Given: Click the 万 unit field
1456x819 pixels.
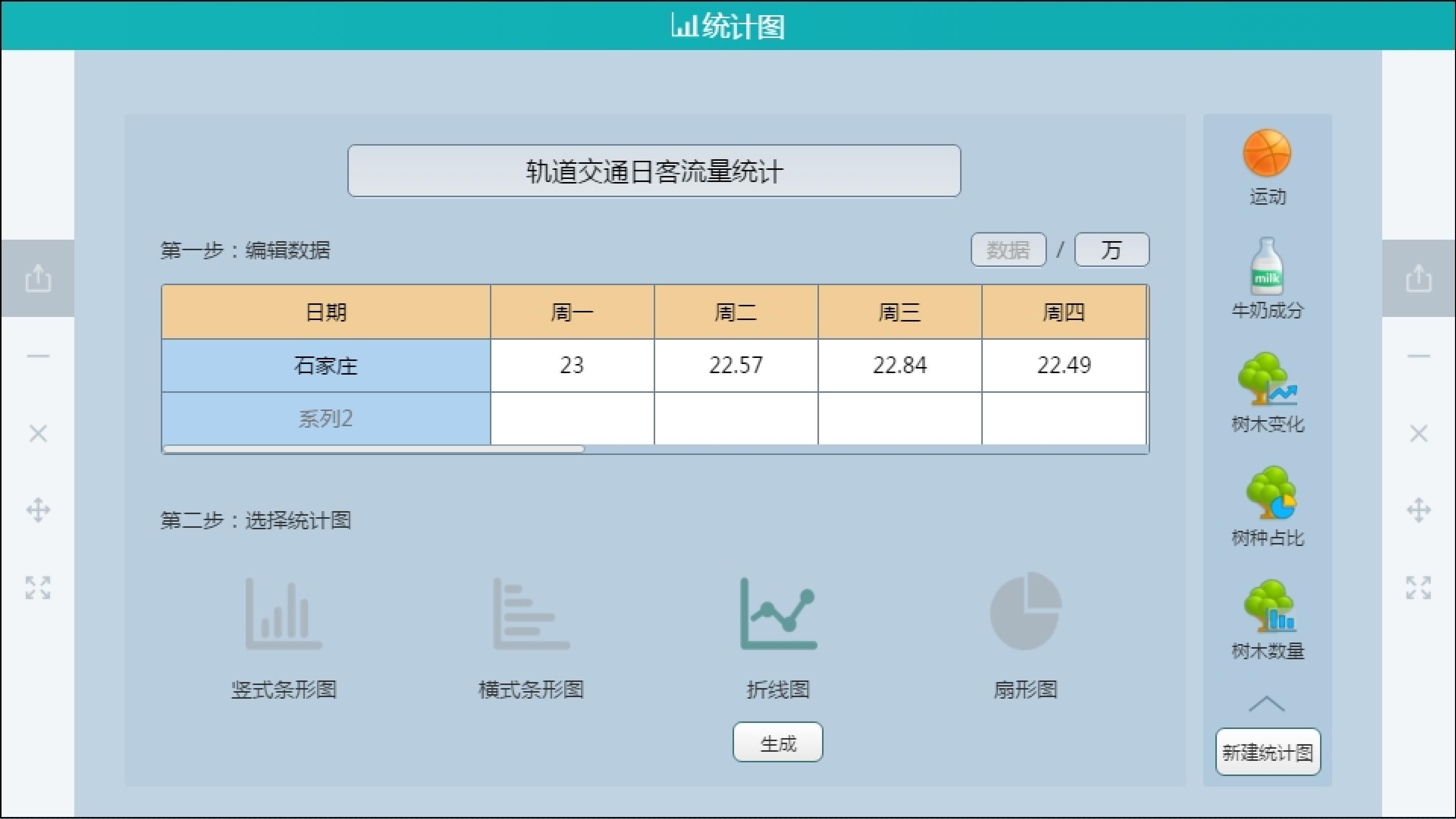Looking at the screenshot, I should [x=1111, y=250].
